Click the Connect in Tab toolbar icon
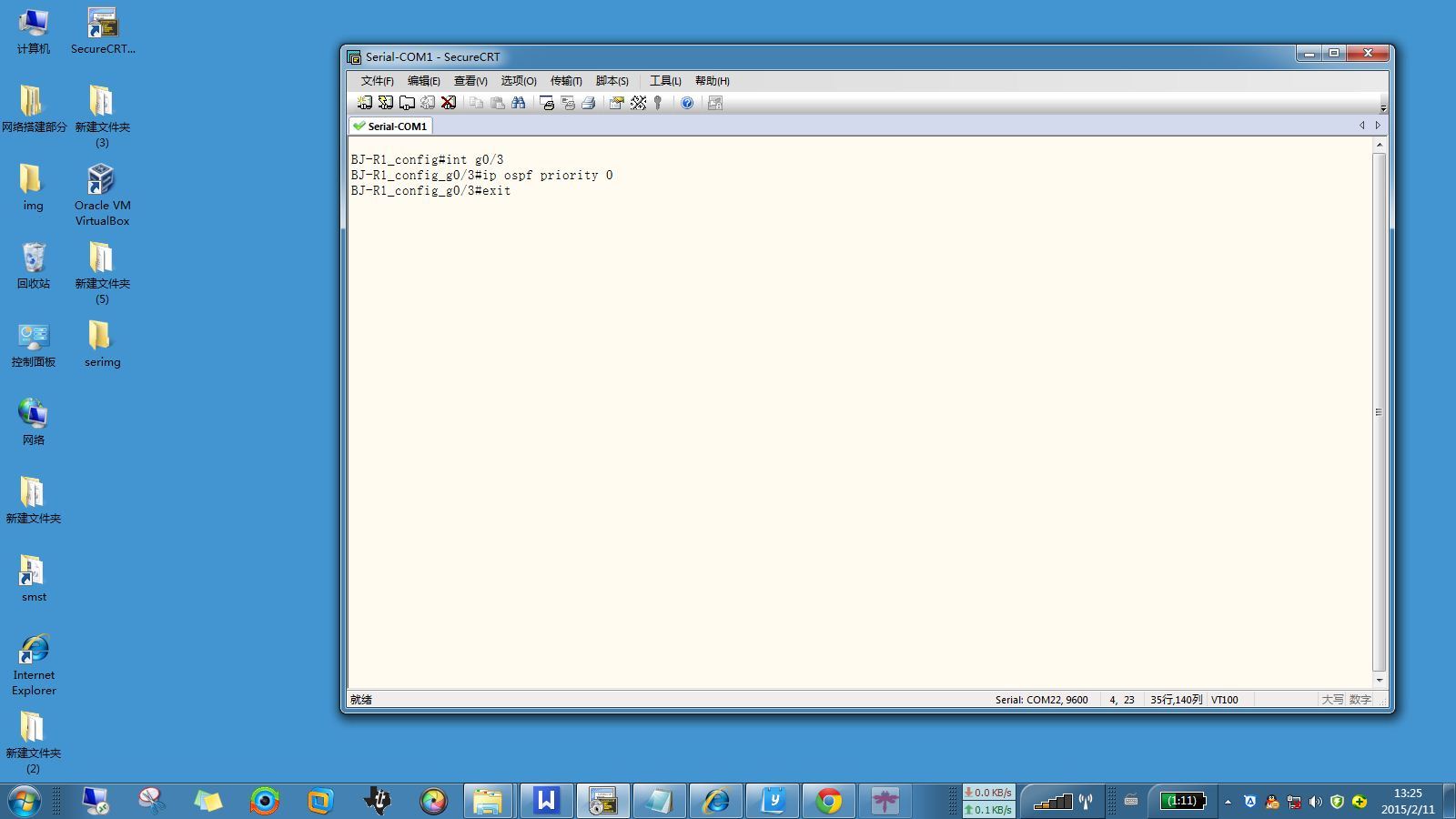The height and width of the screenshot is (819, 1456). pyautogui.click(x=407, y=103)
